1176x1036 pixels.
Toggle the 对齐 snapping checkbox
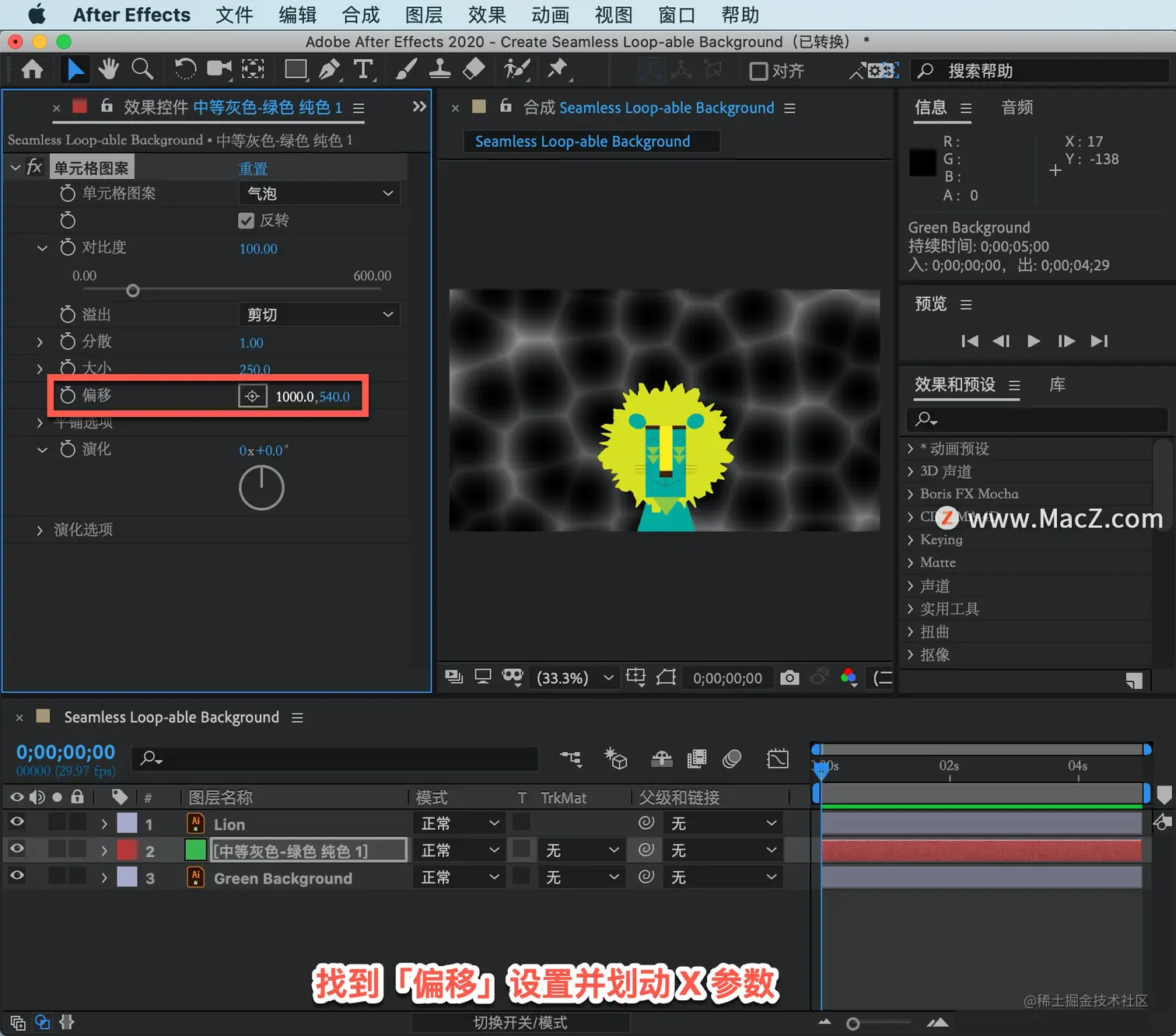tap(758, 71)
